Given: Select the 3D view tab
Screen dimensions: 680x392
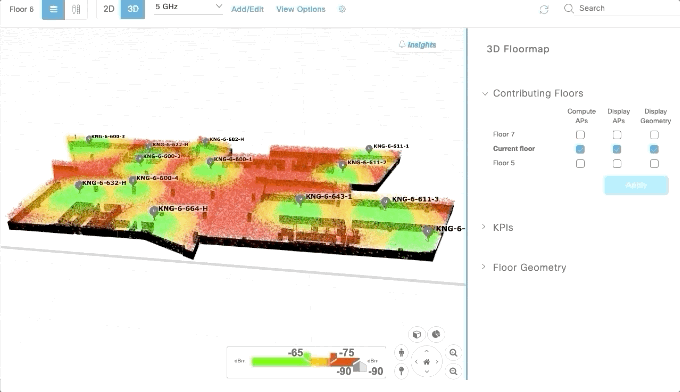Looking at the screenshot, I should [133, 9].
